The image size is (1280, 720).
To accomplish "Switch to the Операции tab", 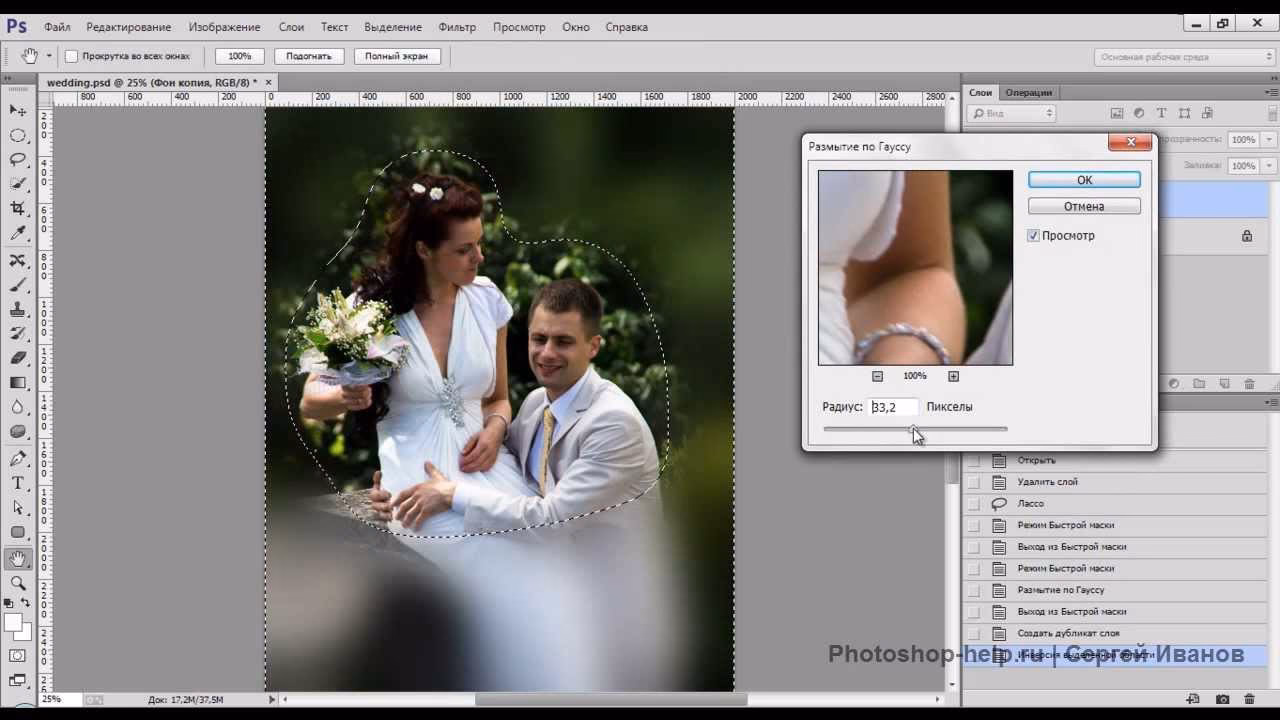I will coord(1031,92).
